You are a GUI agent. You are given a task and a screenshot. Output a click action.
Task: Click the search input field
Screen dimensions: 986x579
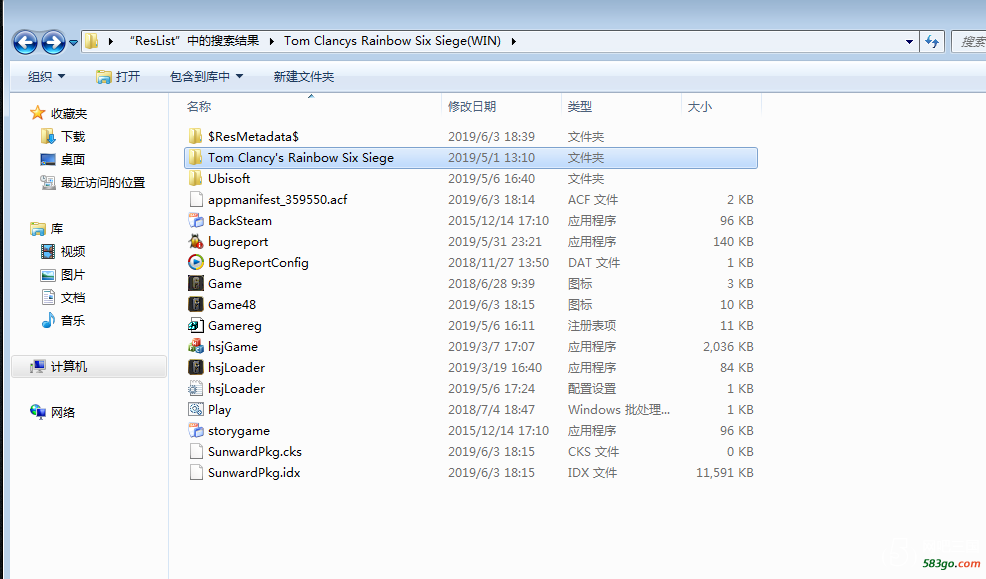click(x=969, y=42)
